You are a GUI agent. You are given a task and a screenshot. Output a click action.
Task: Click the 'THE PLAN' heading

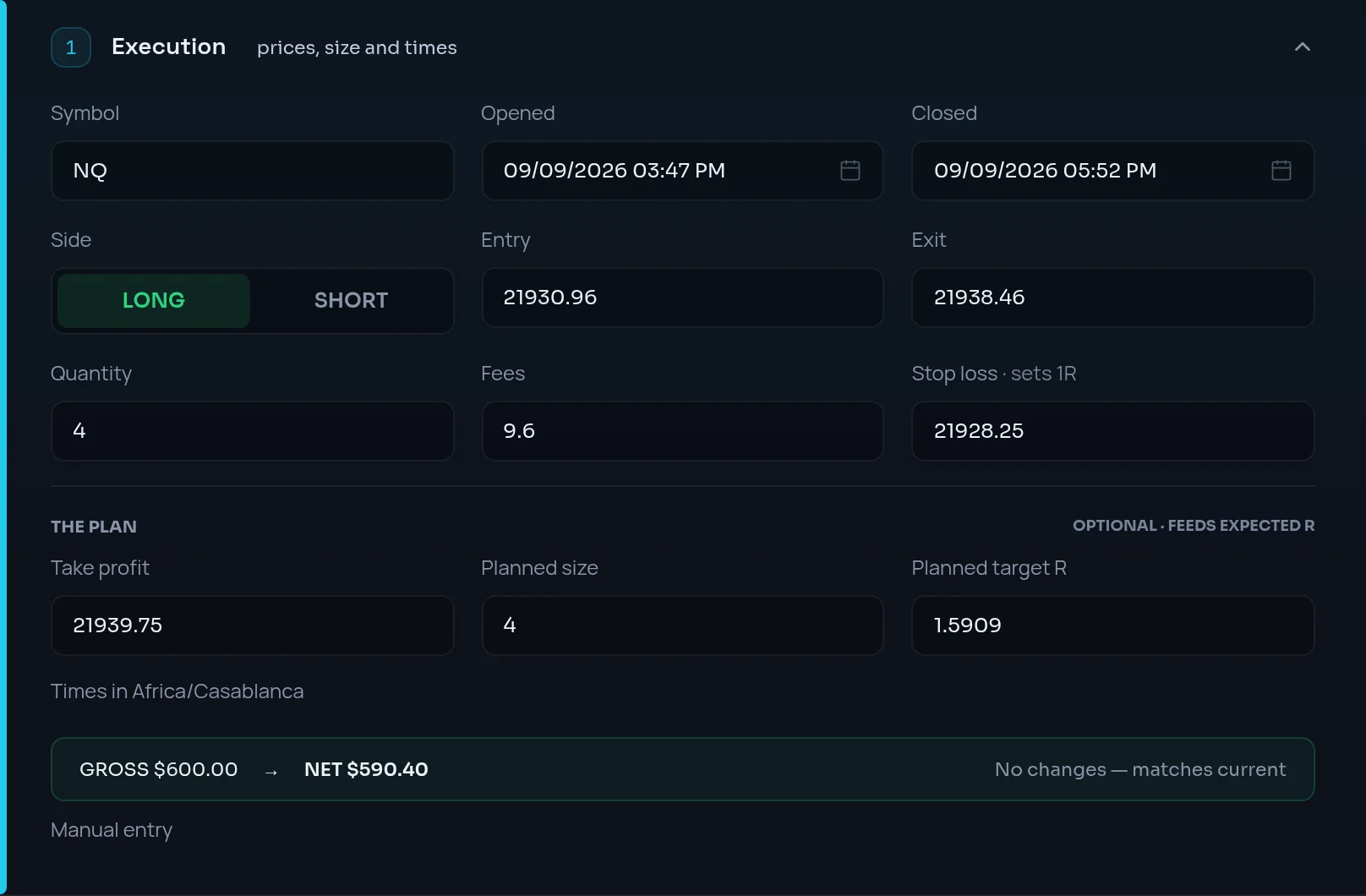tap(93, 527)
